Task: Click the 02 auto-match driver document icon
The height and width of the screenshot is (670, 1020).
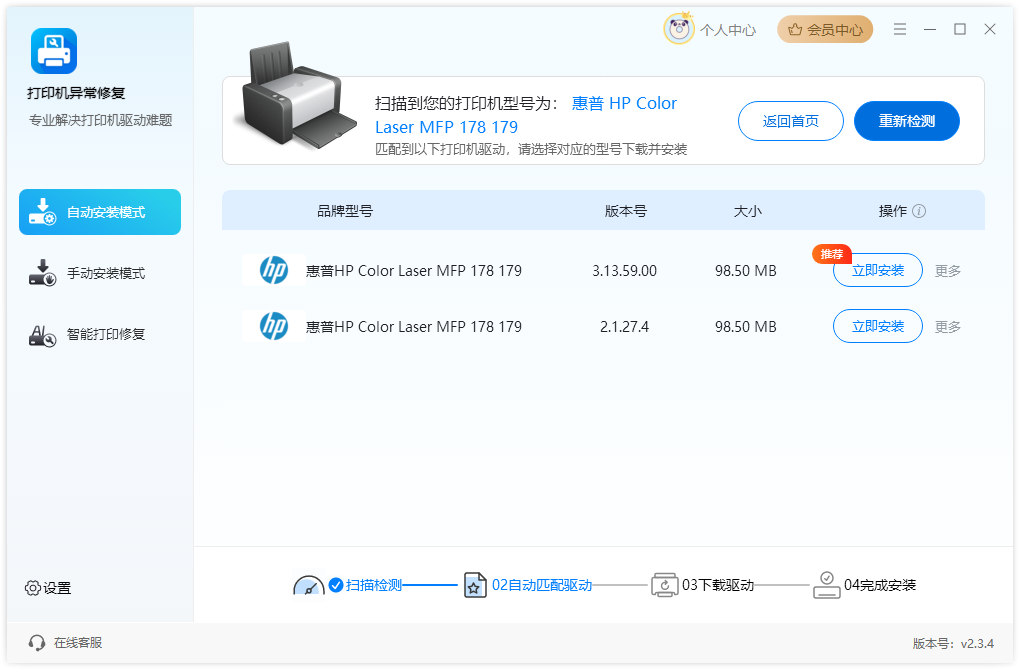Action: (x=475, y=585)
